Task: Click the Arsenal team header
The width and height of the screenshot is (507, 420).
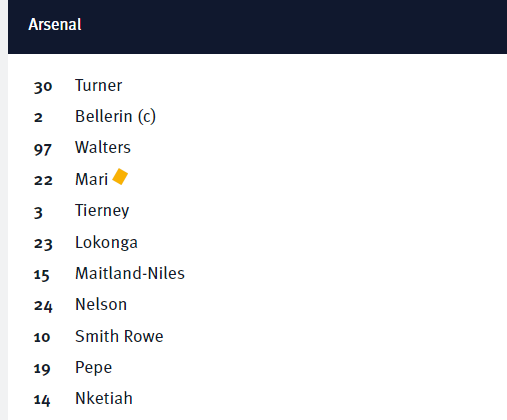Action: point(55,24)
